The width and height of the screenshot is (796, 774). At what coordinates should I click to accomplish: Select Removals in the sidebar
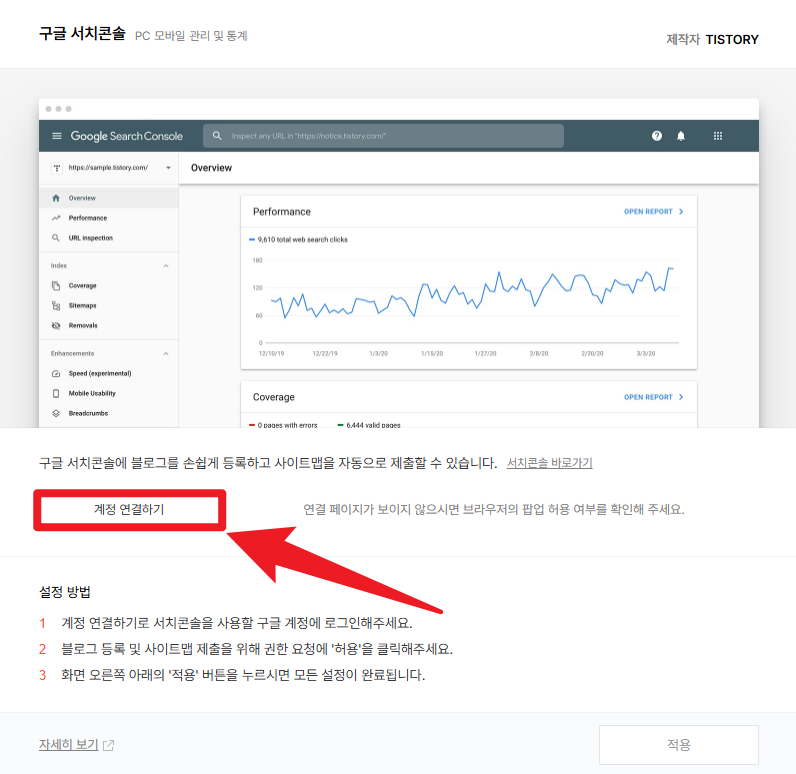point(109,325)
